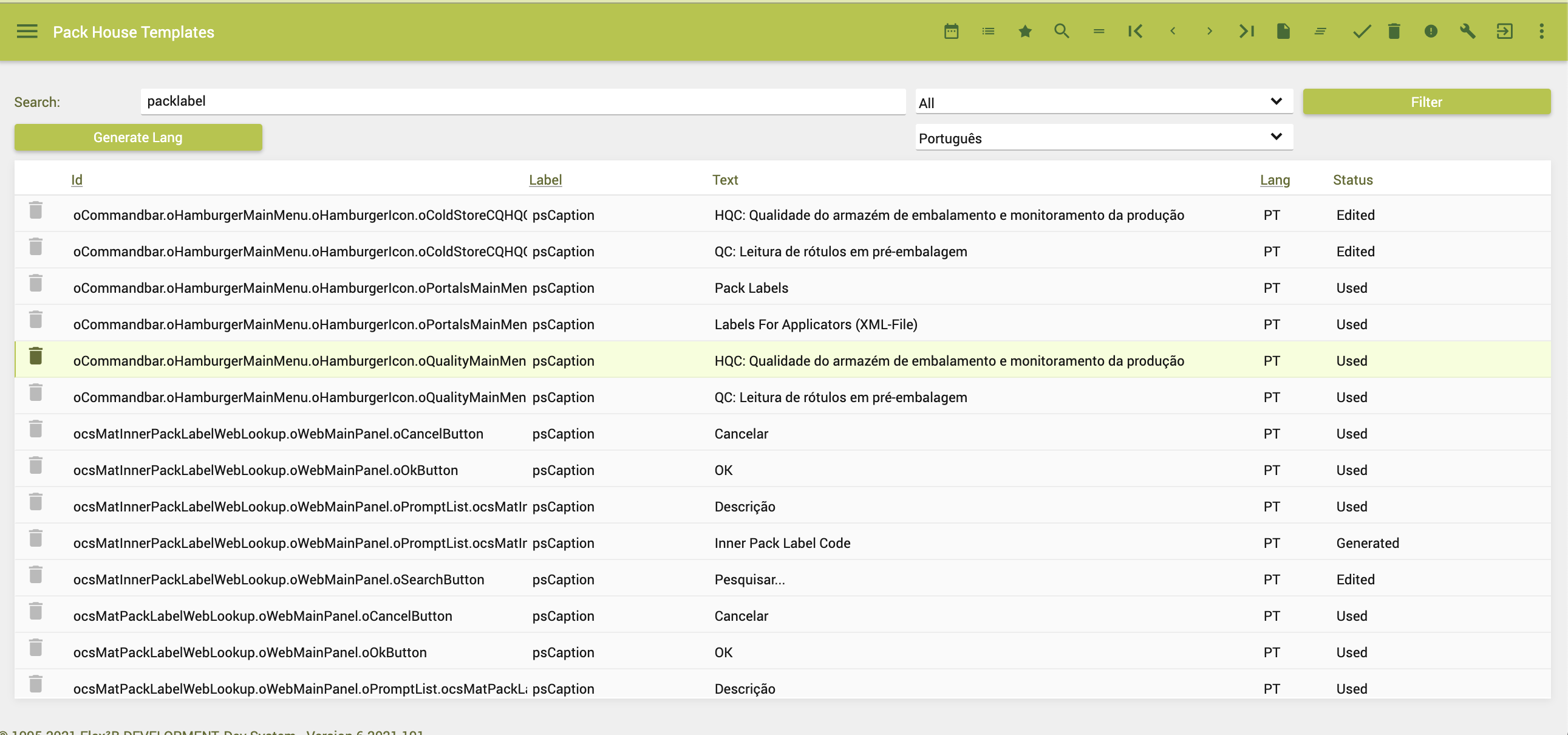Select ocsMatInnerPackLabelWebLookup.oWebMainPanel.oCancelButton id
Viewport: 1568px width, 735px height.
[x=278, y=434]
